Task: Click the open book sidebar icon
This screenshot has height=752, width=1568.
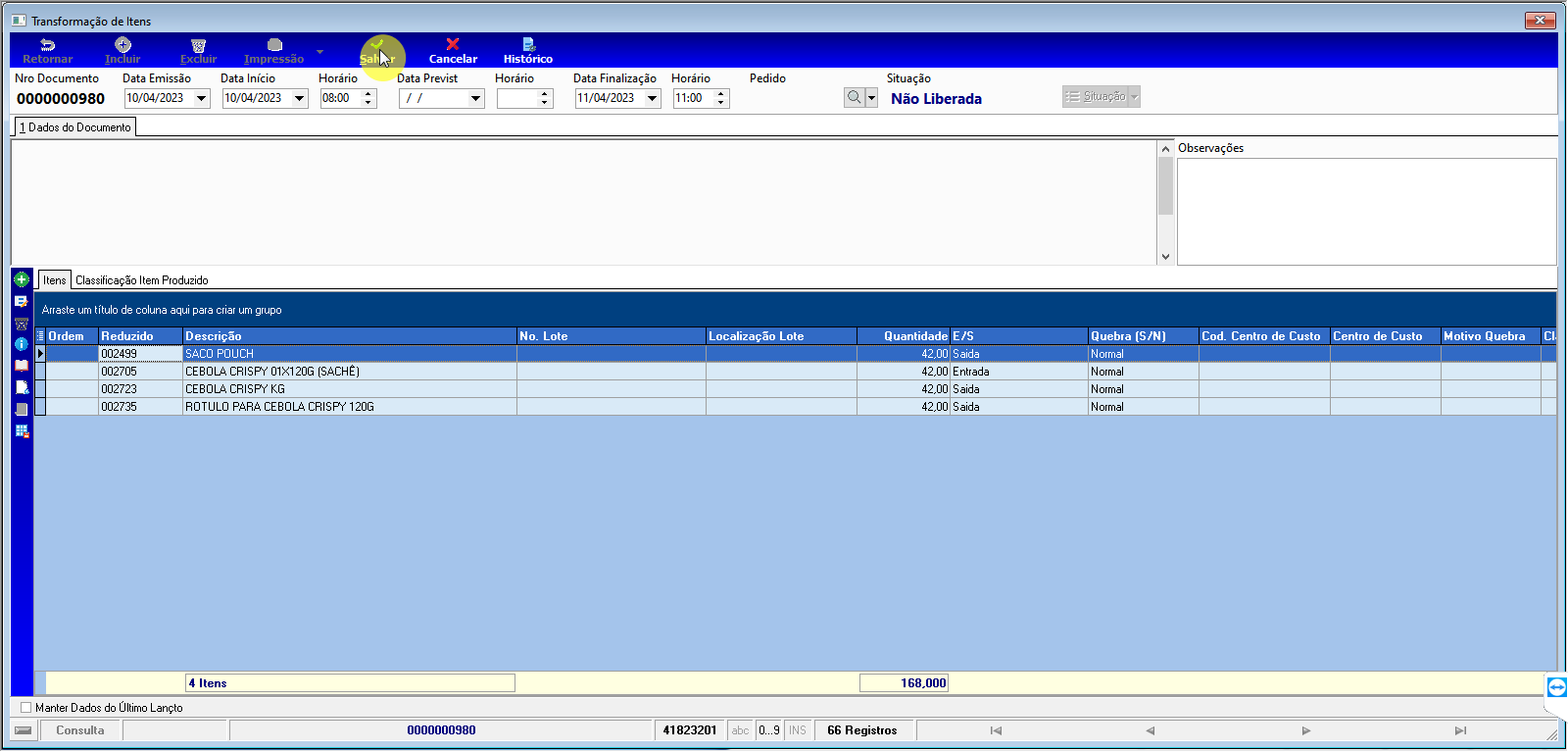Action: pos(22,366)
